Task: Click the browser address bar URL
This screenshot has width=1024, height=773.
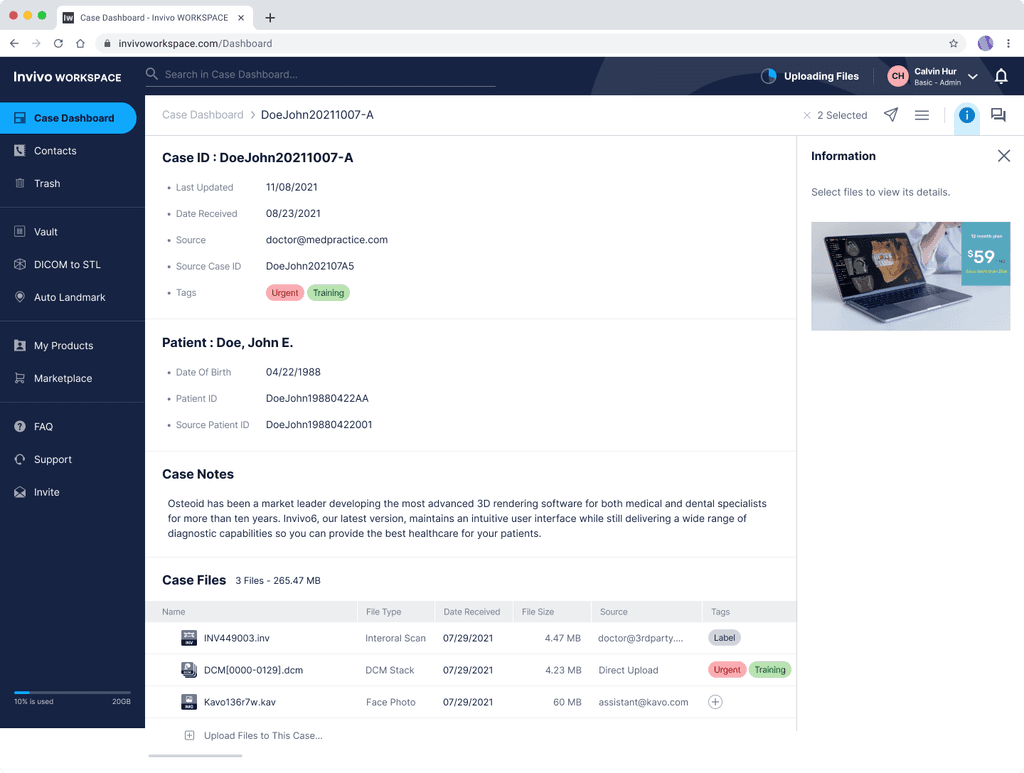Action: point(195,44)
